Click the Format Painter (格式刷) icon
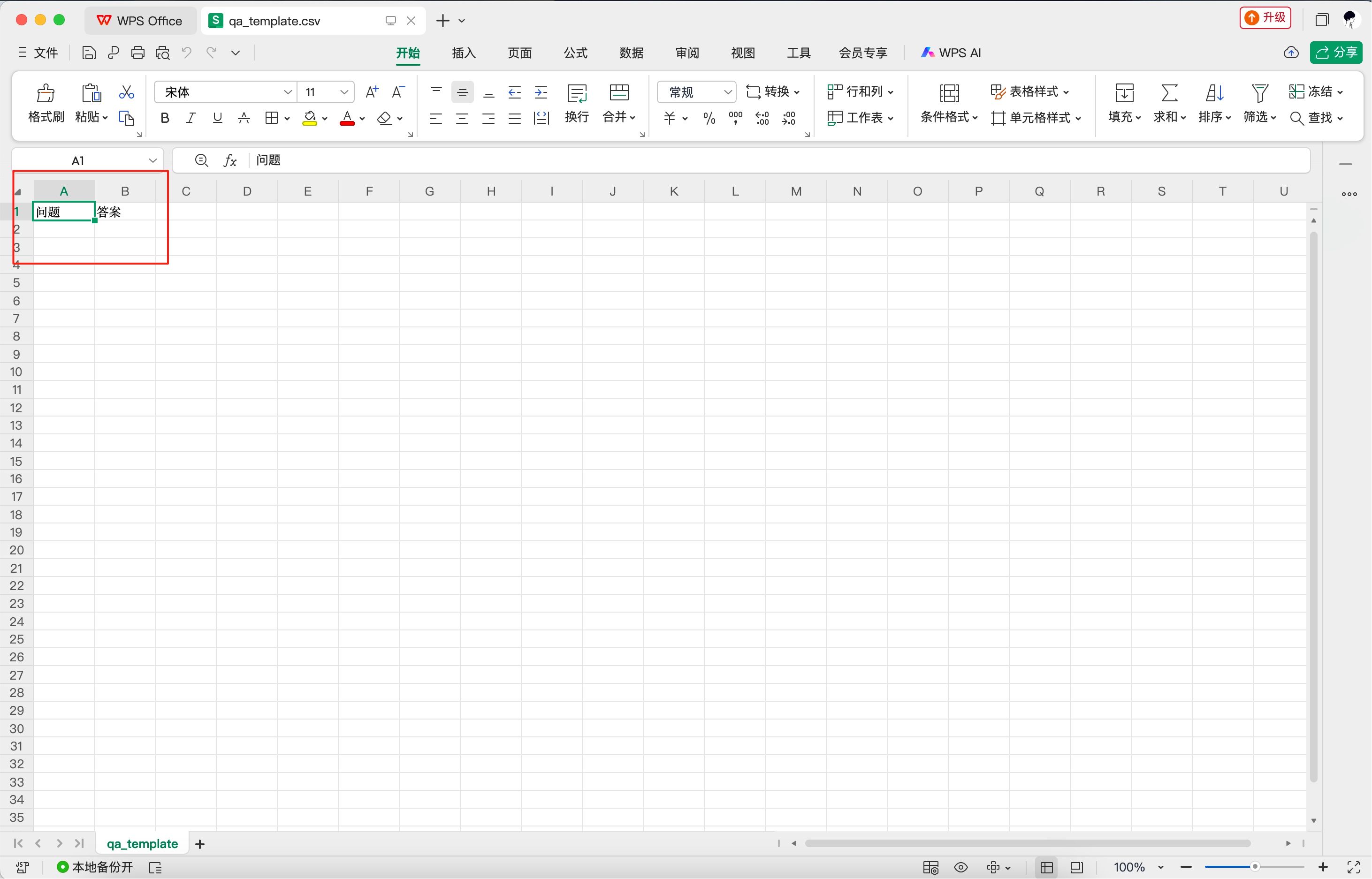This screenshot has width=1372, height=879. click(46, 93)
